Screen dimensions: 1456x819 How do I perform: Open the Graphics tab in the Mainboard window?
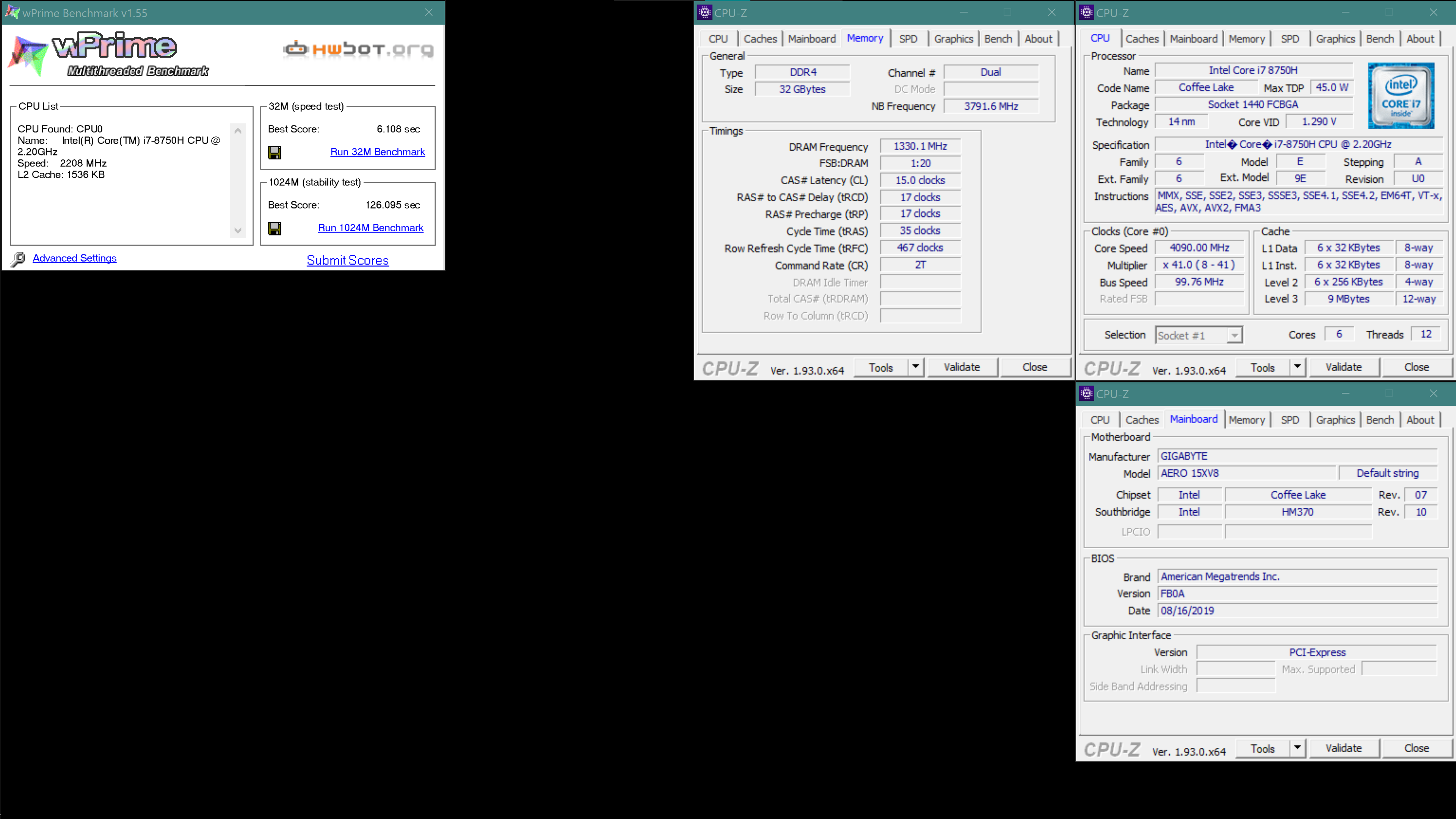tap(1335, 420)
